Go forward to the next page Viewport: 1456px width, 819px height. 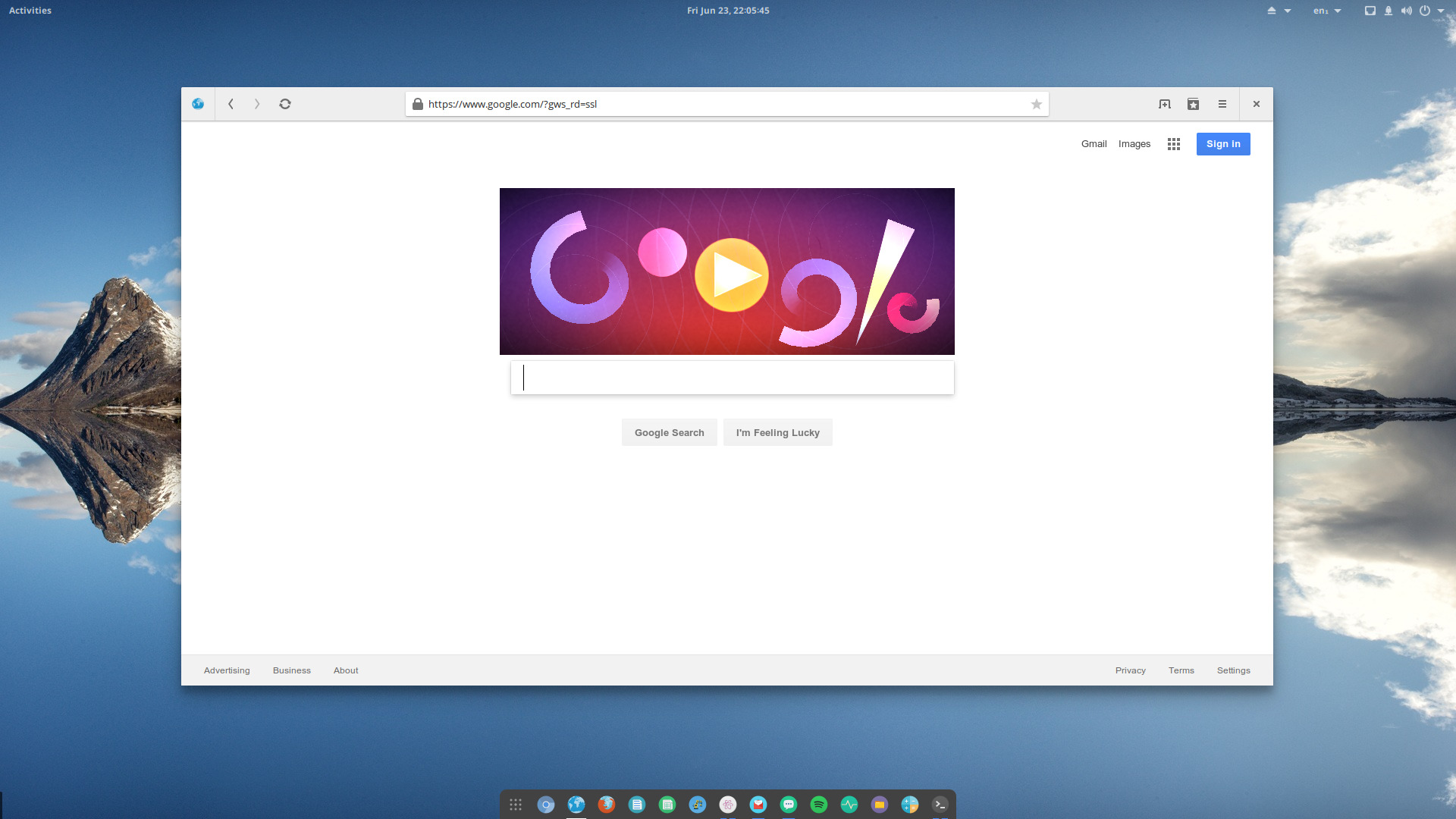pos(257,104)
